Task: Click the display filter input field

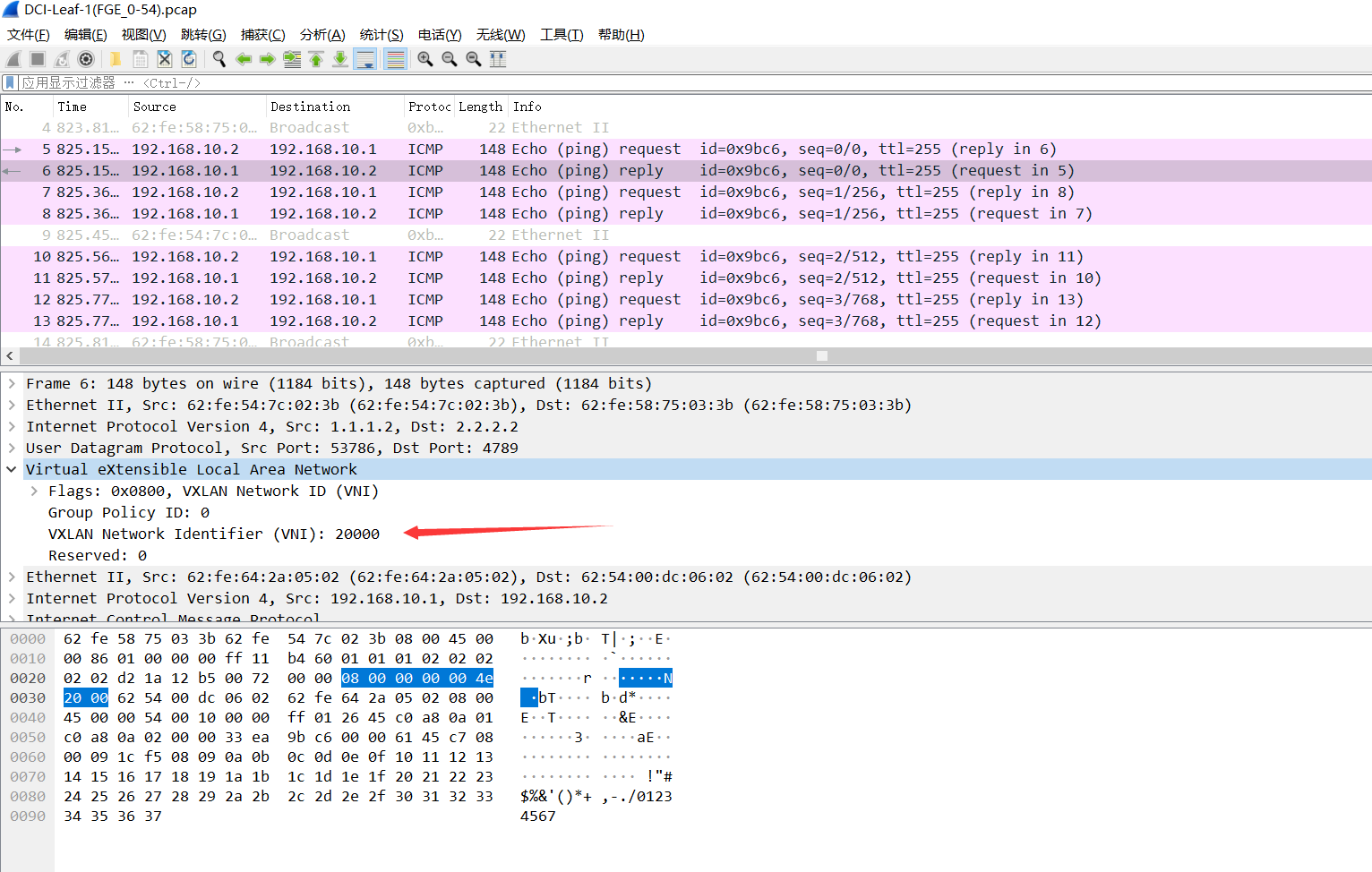Action: pyautogui.click(x=627, y=82)
